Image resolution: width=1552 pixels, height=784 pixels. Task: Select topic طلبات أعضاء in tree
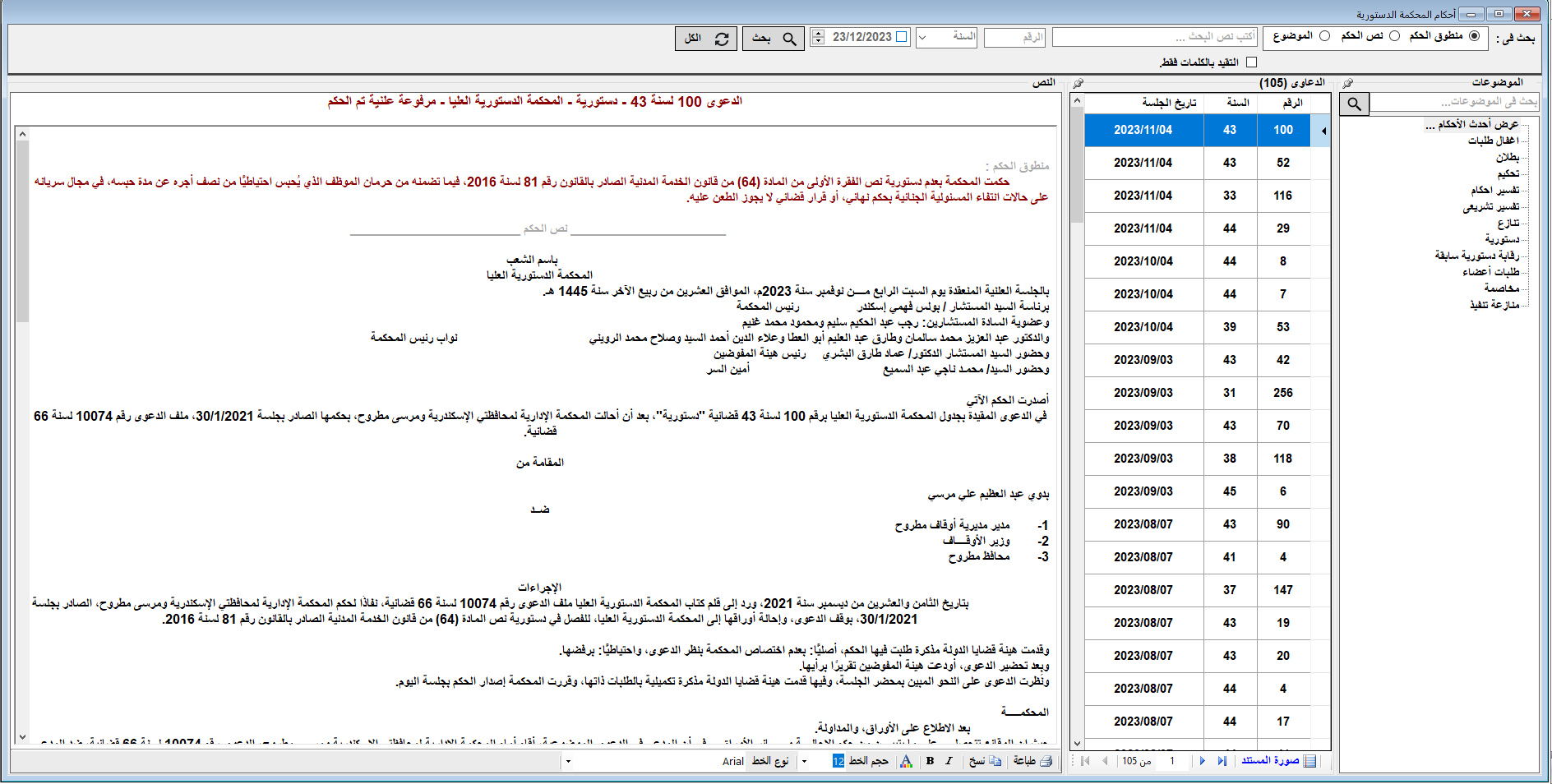(x=1490, y=272)
